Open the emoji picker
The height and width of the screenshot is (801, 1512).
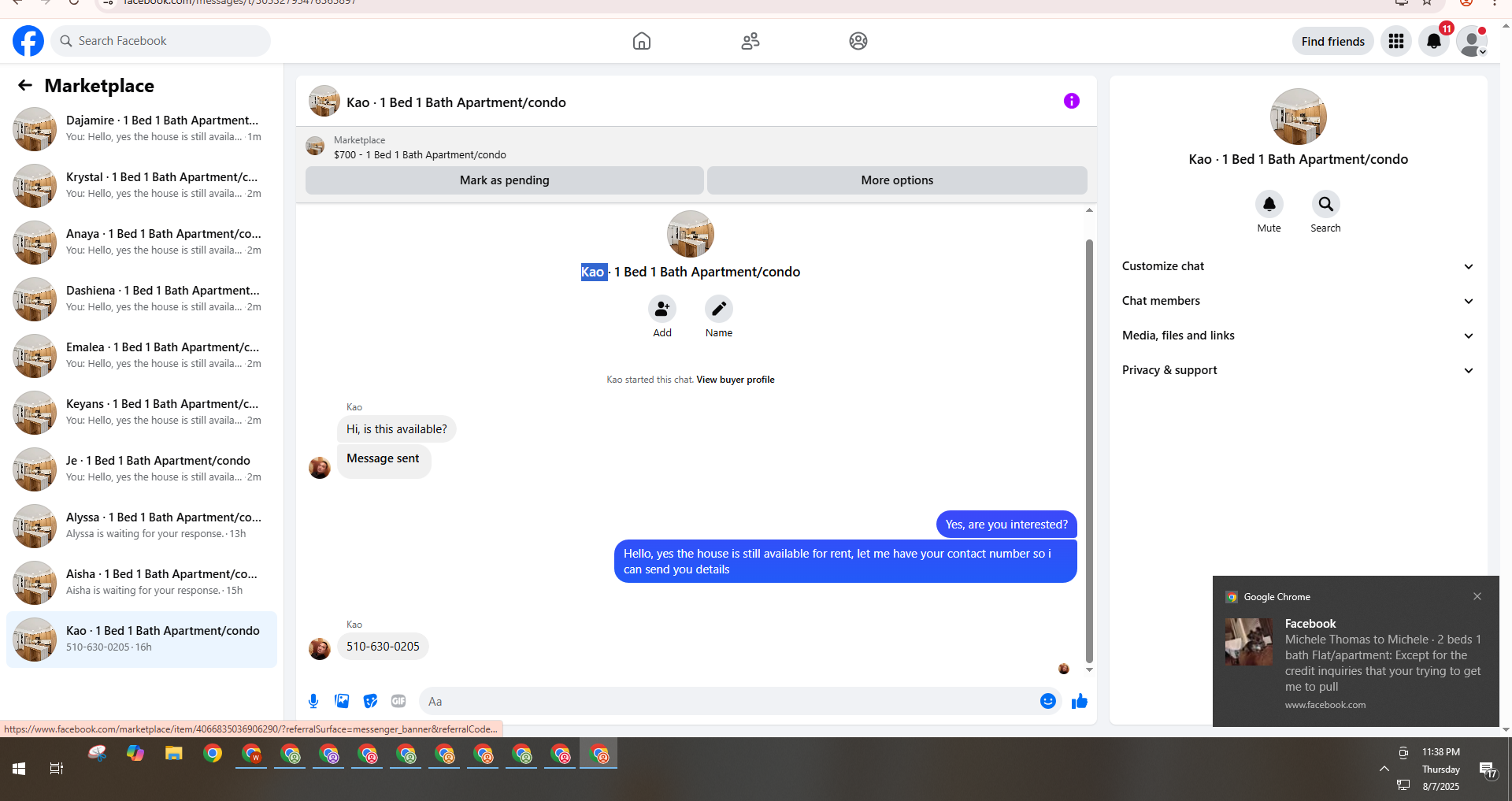pos(1048,701)
